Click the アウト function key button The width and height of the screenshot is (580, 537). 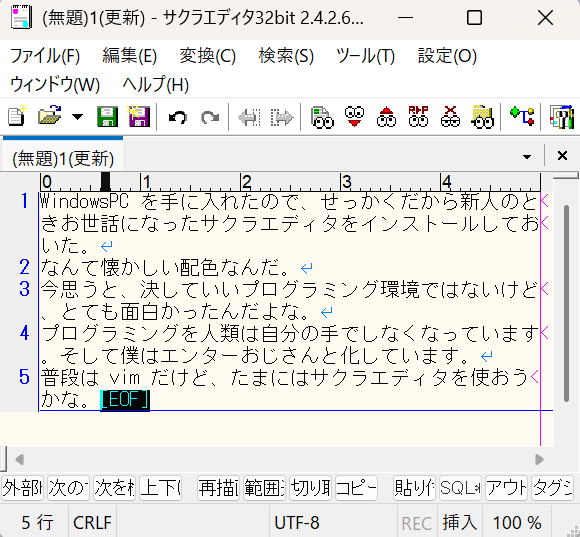pos(506,488)
